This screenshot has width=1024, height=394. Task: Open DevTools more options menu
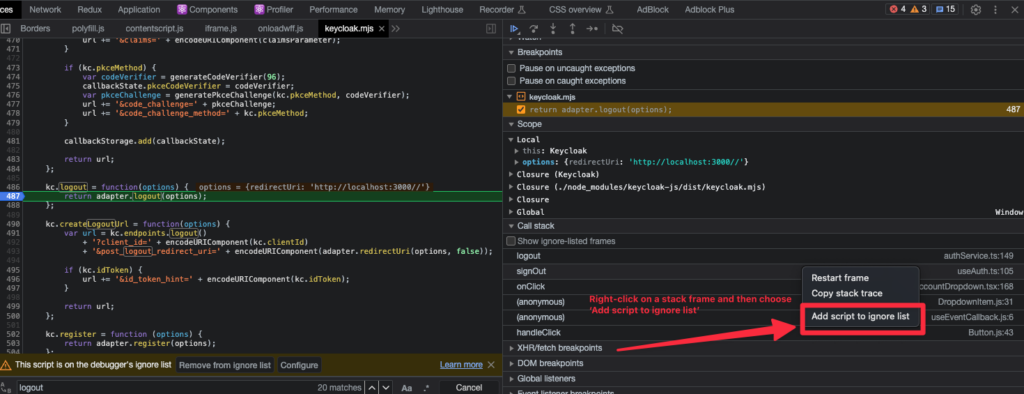[996, 9]
